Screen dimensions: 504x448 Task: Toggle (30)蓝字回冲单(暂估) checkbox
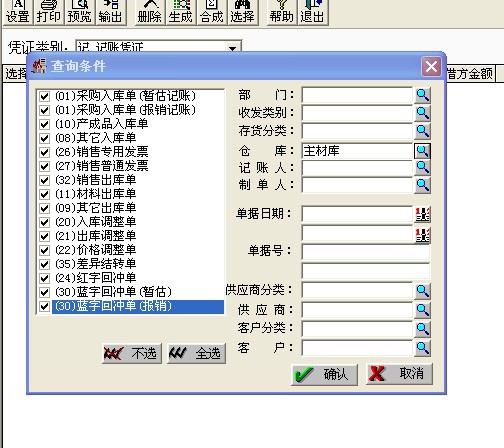pos(44,292)
